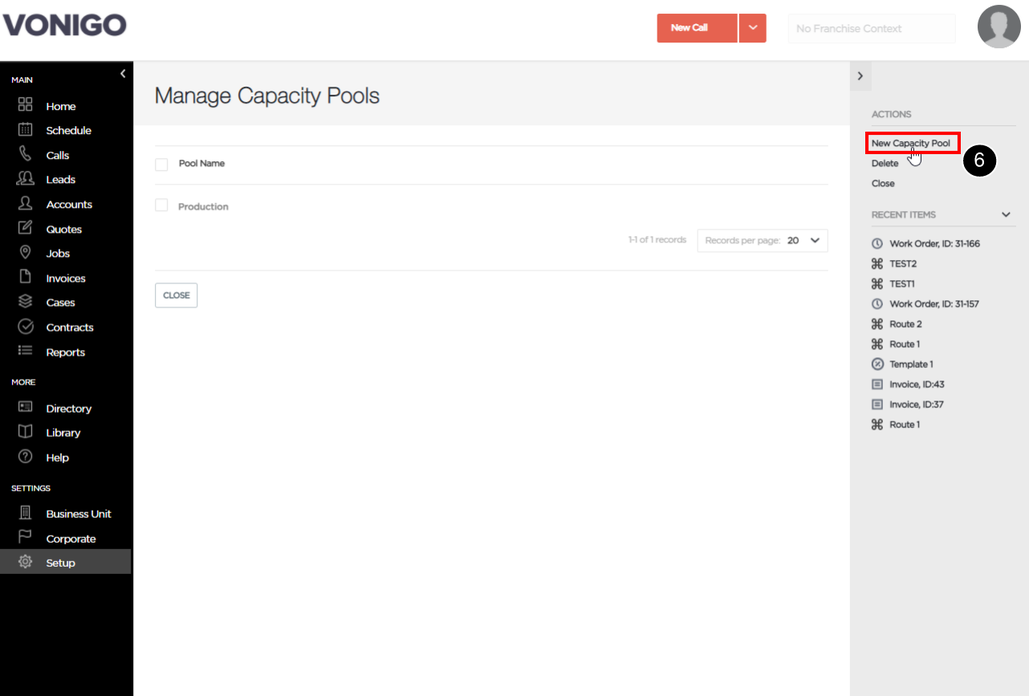Open the Schedule calendar icon
The image size is (1029, 696).
point(25,129)
